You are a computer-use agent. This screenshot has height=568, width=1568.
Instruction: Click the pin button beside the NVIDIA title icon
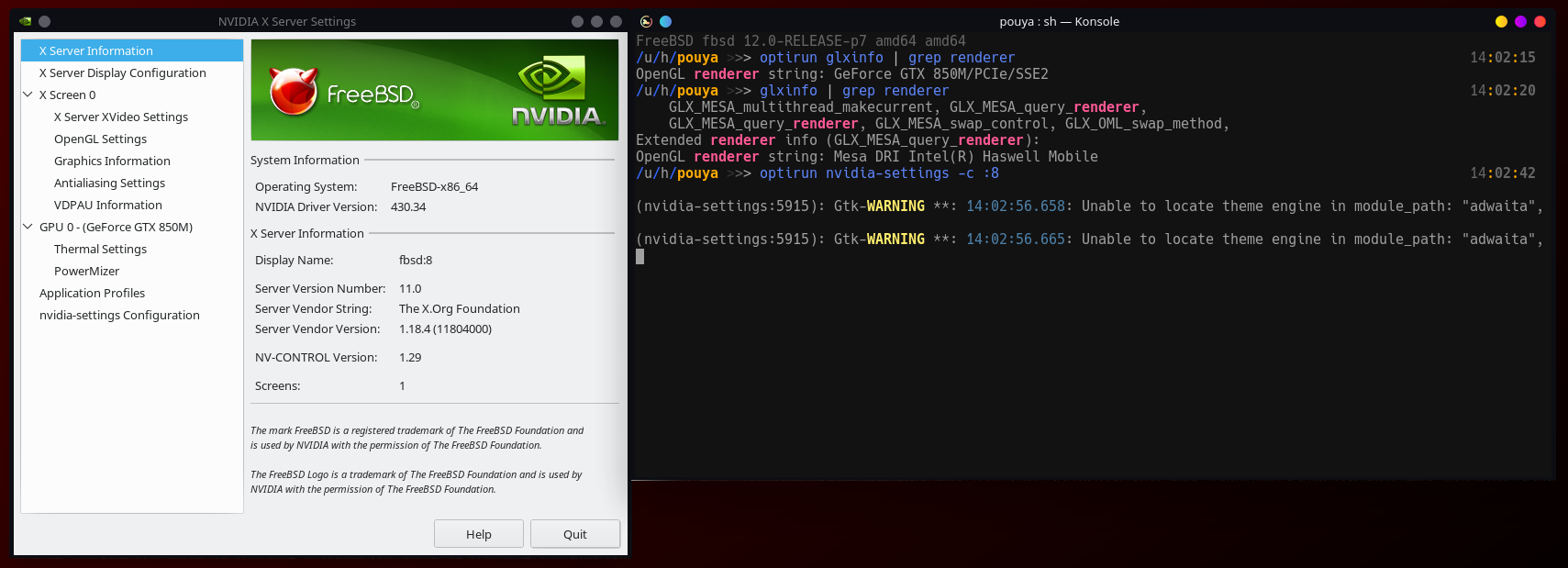44,21
